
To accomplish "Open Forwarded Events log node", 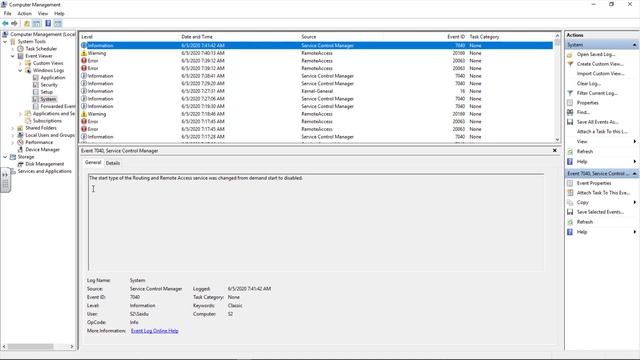I will point(58,106).
